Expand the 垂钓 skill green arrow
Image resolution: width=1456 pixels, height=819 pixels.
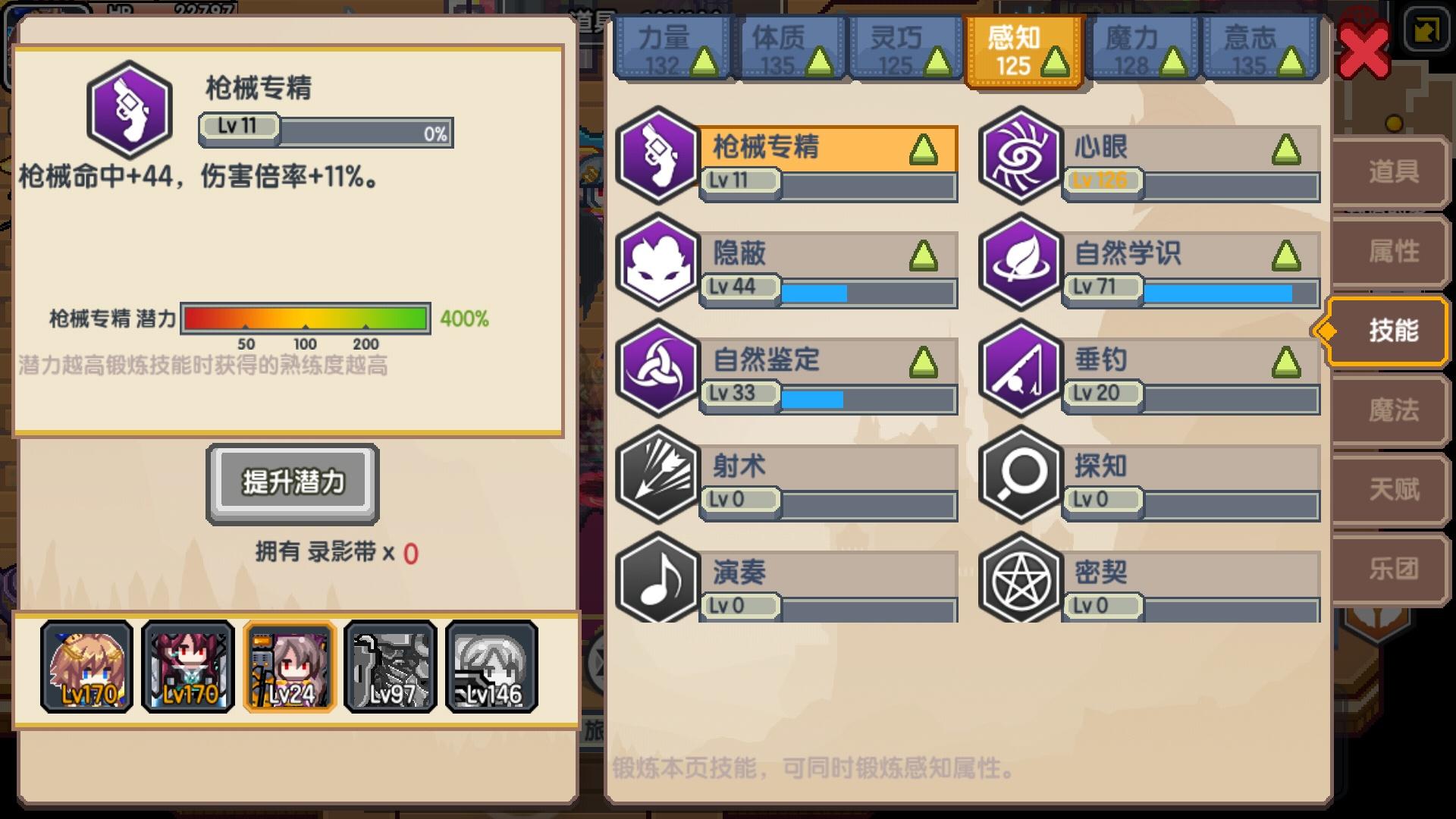click(x=1286, y=362)
